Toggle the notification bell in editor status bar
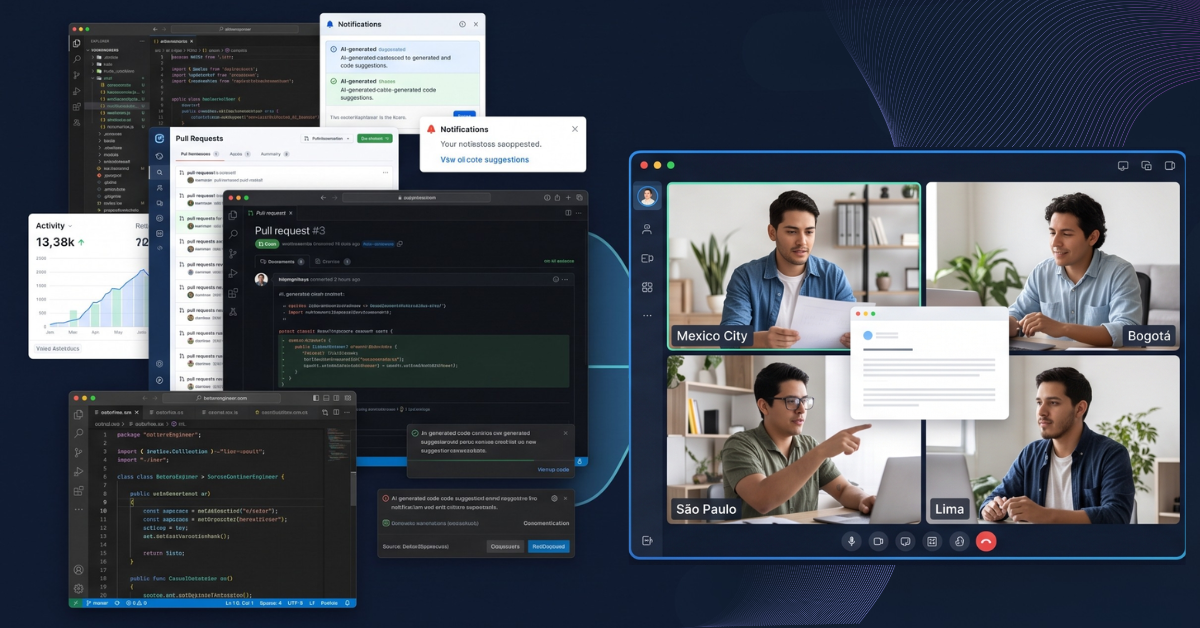 (346, 603)
